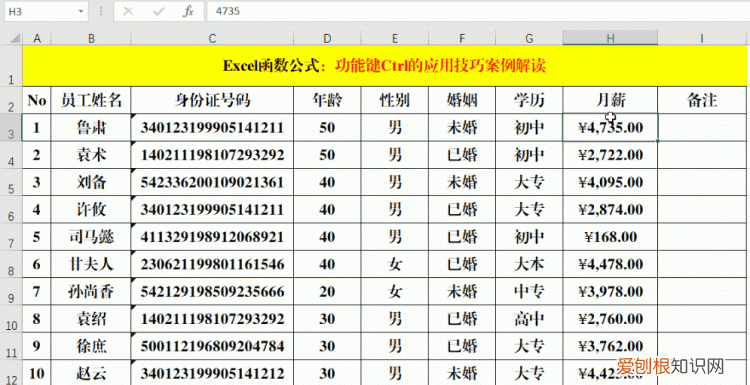750x385 pixels.
Task: Click the confirm entry checkmark icon
Action: 158,11
